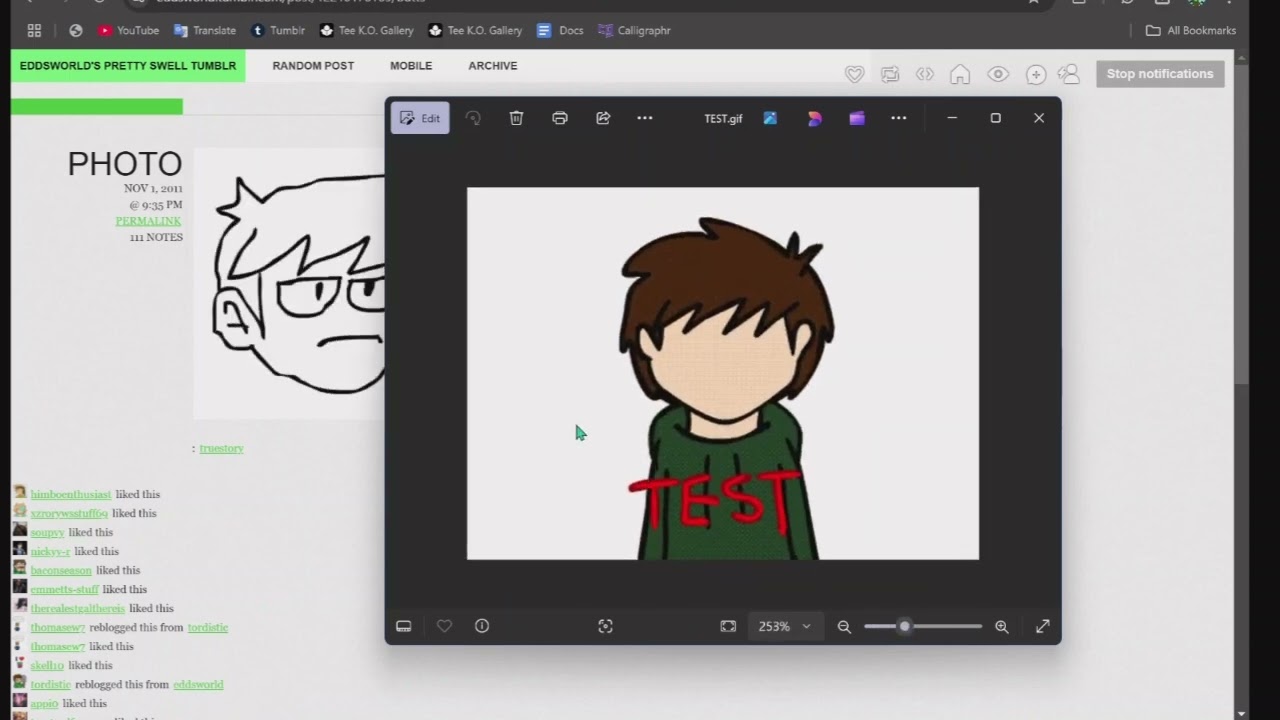Toggle the filmstrip icon in Photos bottom bar
The image size is (1280, 720).
[404, 626]
